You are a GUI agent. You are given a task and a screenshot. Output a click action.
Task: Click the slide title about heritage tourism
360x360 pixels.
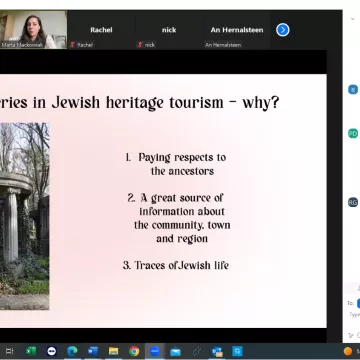pos(139,103)
